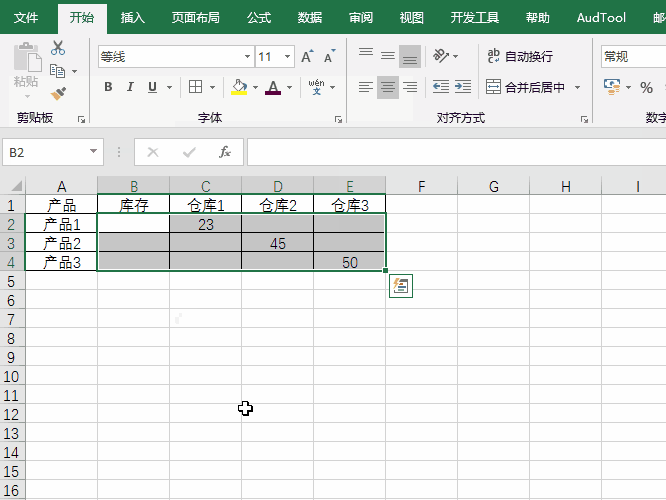The width and height of the screenshot is (666, 500).
Task: Click the Copy icon in clipboard group
Action: (x=58, y=71)
